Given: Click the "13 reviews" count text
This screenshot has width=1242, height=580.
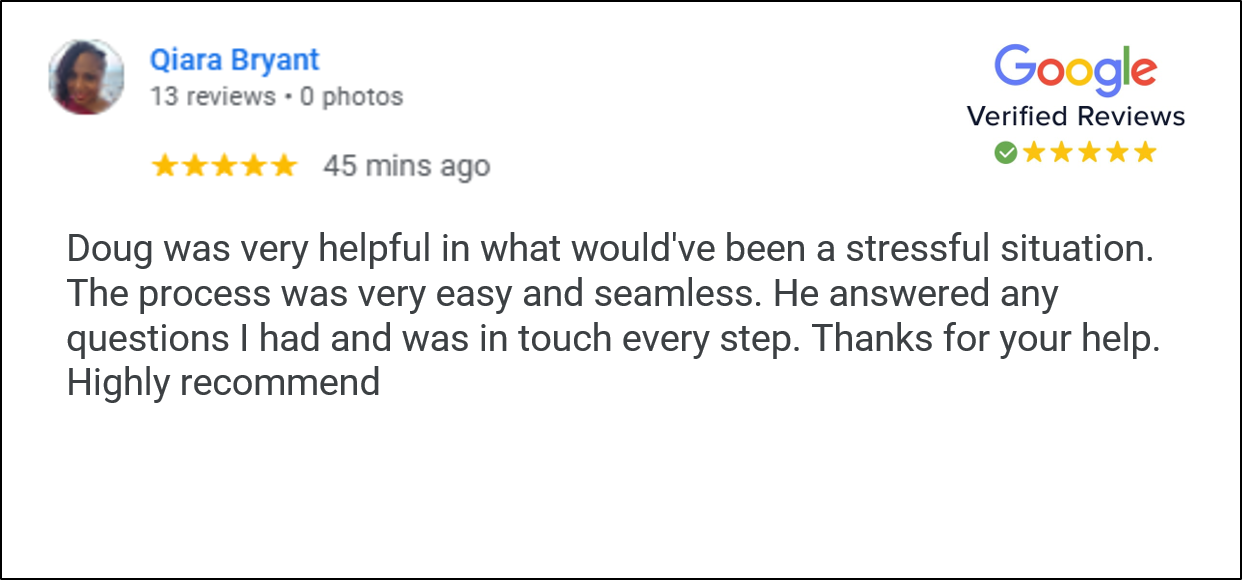Looking at the screenshot, I should 212,97.
